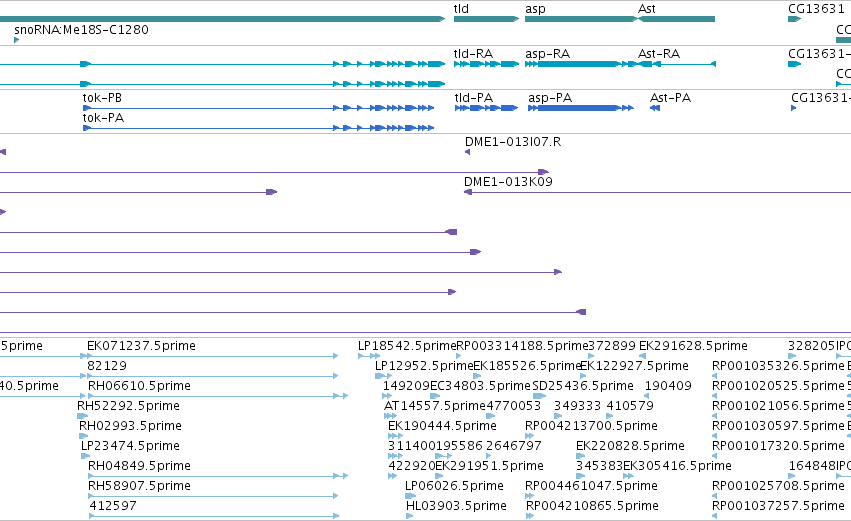Image resolution: width=851 pixels, height=521 pixels.
Task: Select EST SD25436.5prime
Action: point(583,386)
